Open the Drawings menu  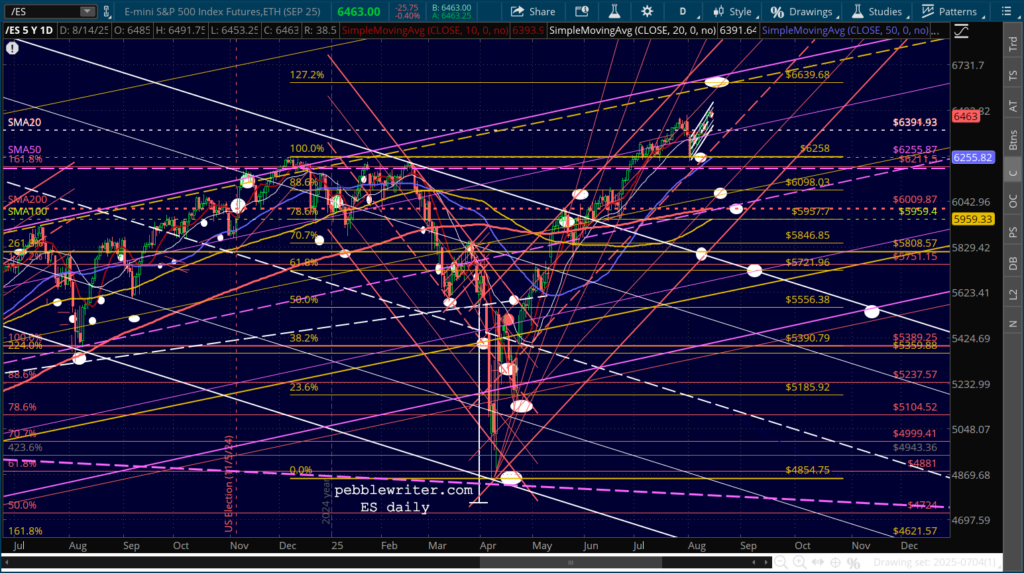(x=801, y=12)
